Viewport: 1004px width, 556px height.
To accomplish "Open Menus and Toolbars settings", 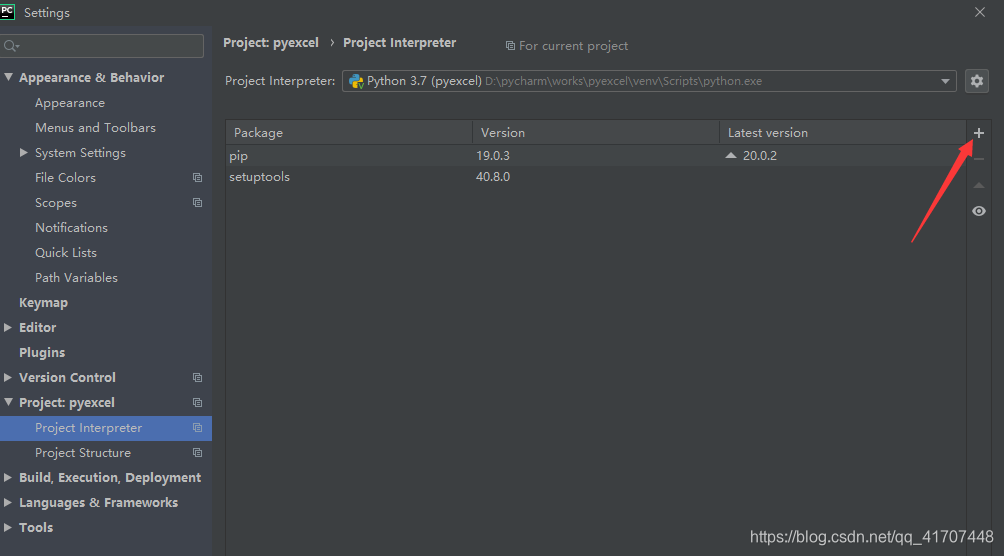I will (x=95, y=127).
